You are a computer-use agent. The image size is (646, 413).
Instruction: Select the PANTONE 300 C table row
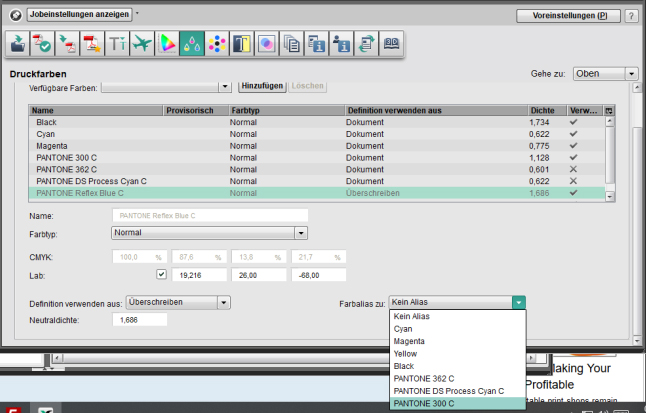coord(317,157)
